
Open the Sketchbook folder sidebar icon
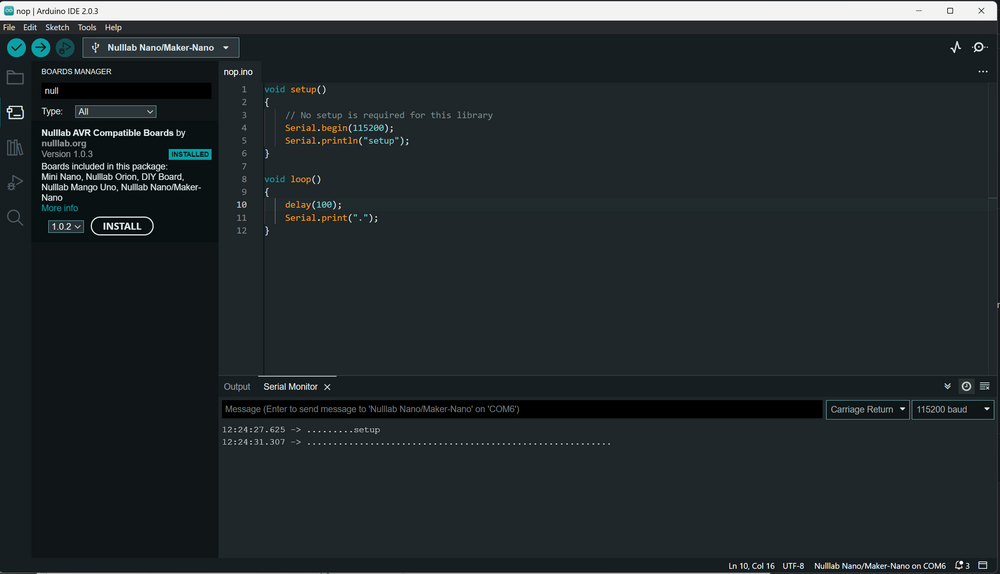click(x=15, y=78)
